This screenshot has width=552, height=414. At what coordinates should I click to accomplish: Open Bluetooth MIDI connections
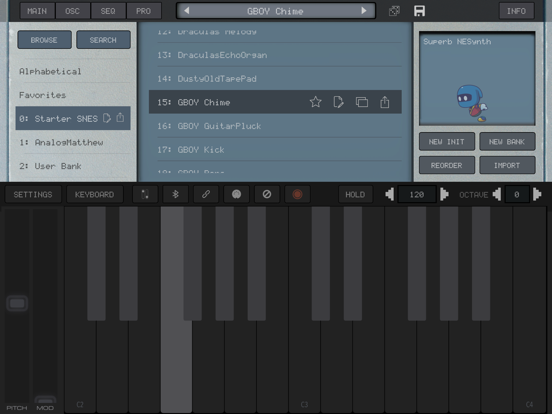click(175, 194)
